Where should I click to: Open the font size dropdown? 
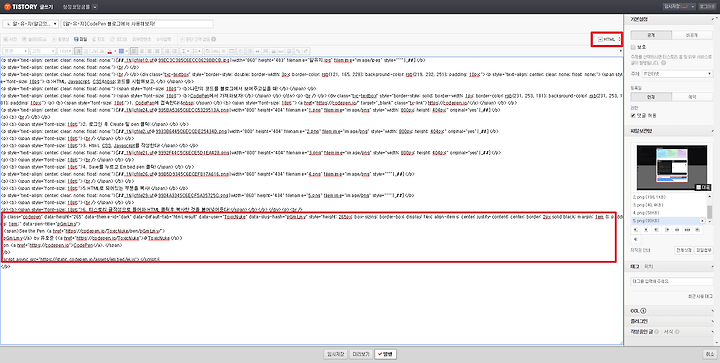click(x=65, y=51)
